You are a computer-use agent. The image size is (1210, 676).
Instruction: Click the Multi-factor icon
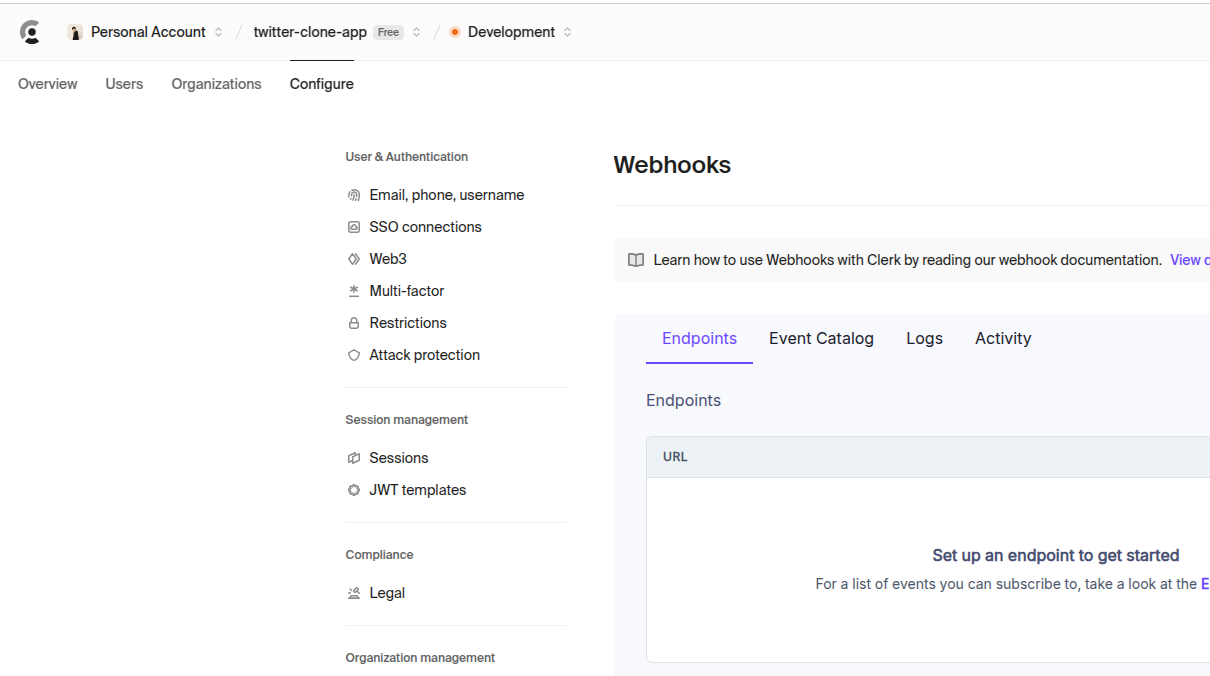tap(354, 290)
